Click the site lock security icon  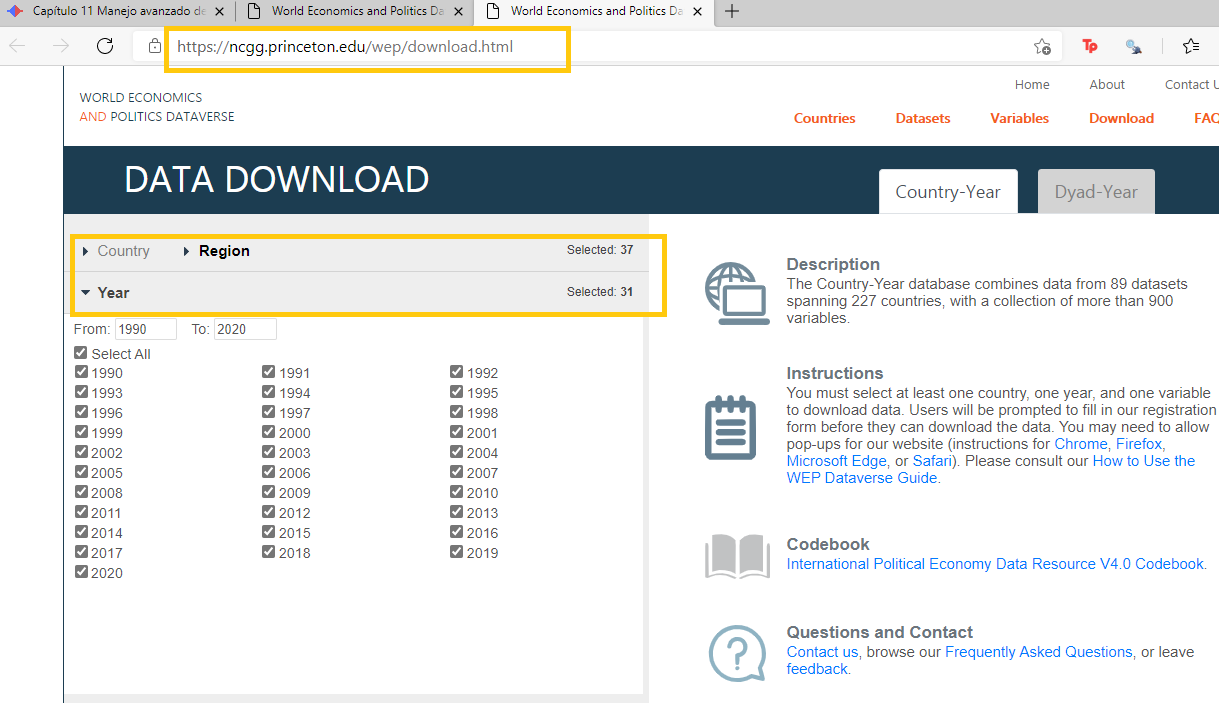[x=154, y=46]
